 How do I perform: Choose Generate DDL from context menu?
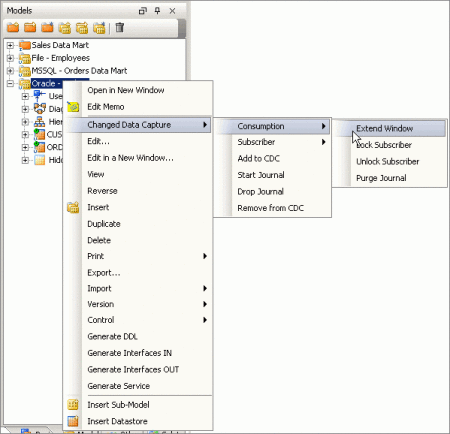pos(113,336)
